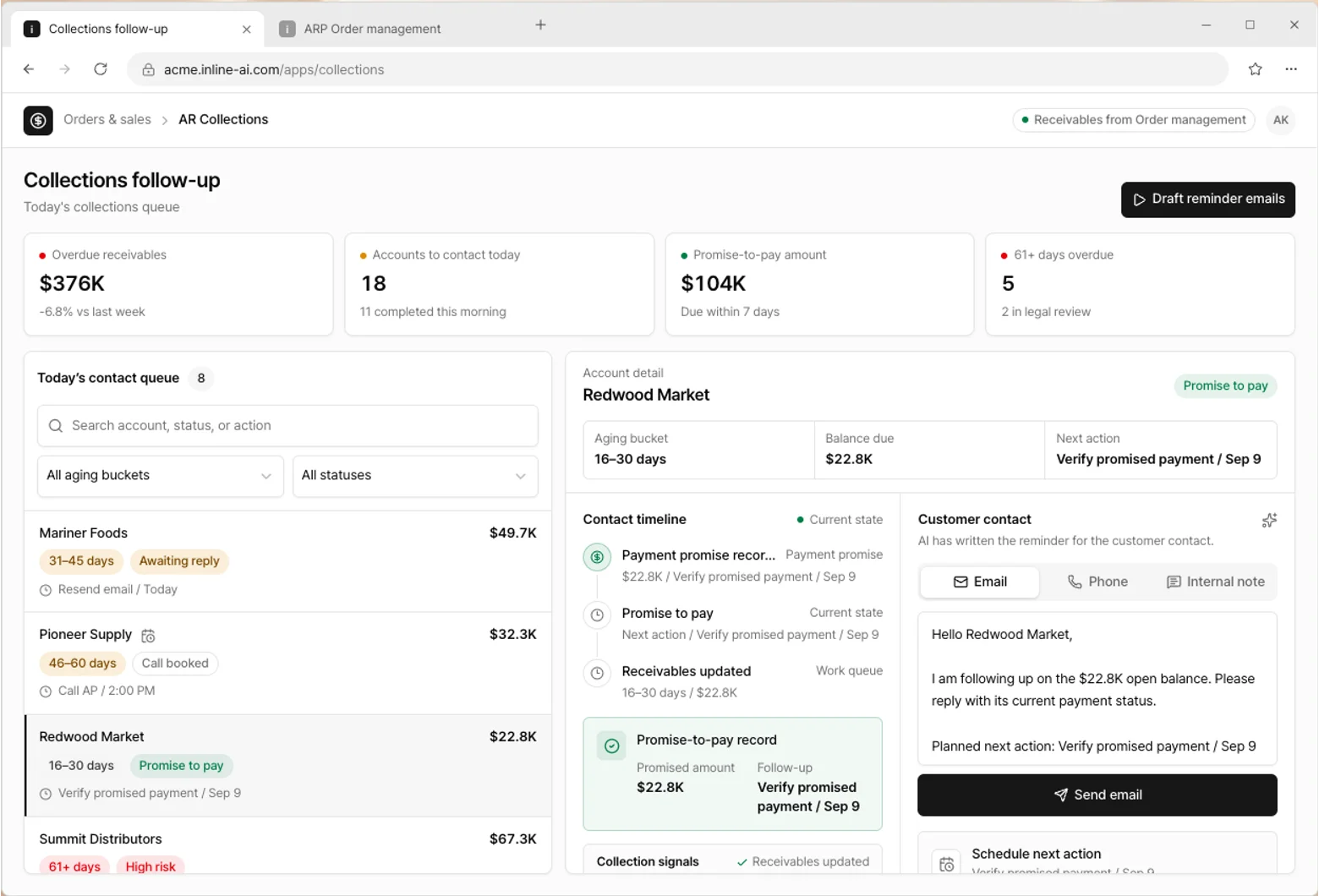Click the AI sparkle icon in Customer contact
Viewport: 1319px width, 896px height.
click(x=1269, y=520)
